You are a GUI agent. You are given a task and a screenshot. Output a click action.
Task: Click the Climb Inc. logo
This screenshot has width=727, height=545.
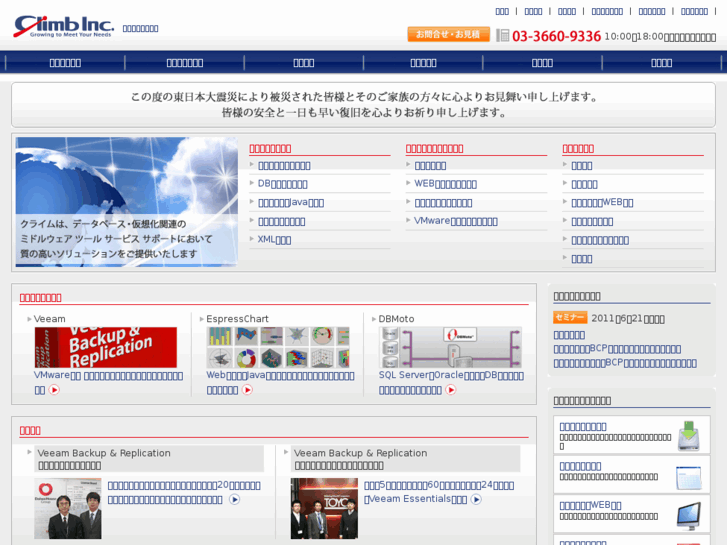(64, 26)
